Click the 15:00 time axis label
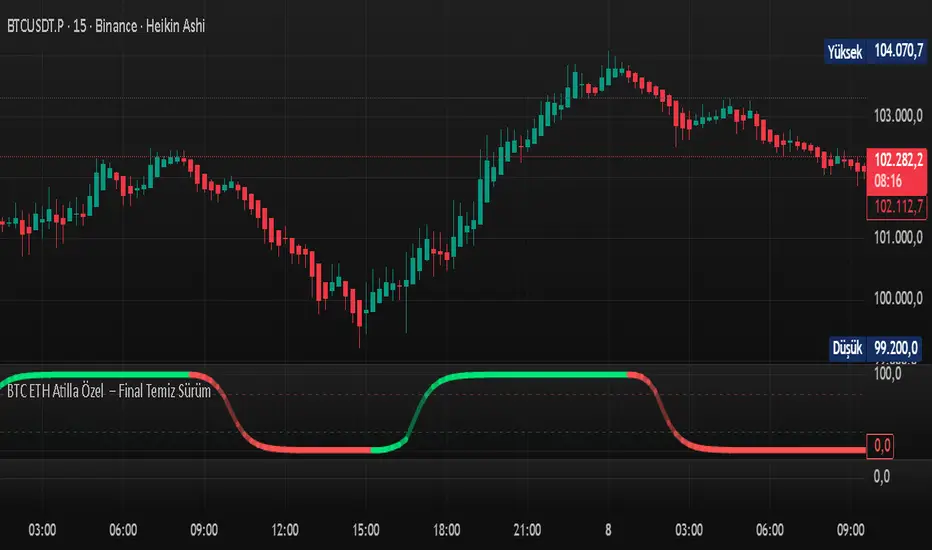The image size is (932, 550). [366, 530]
